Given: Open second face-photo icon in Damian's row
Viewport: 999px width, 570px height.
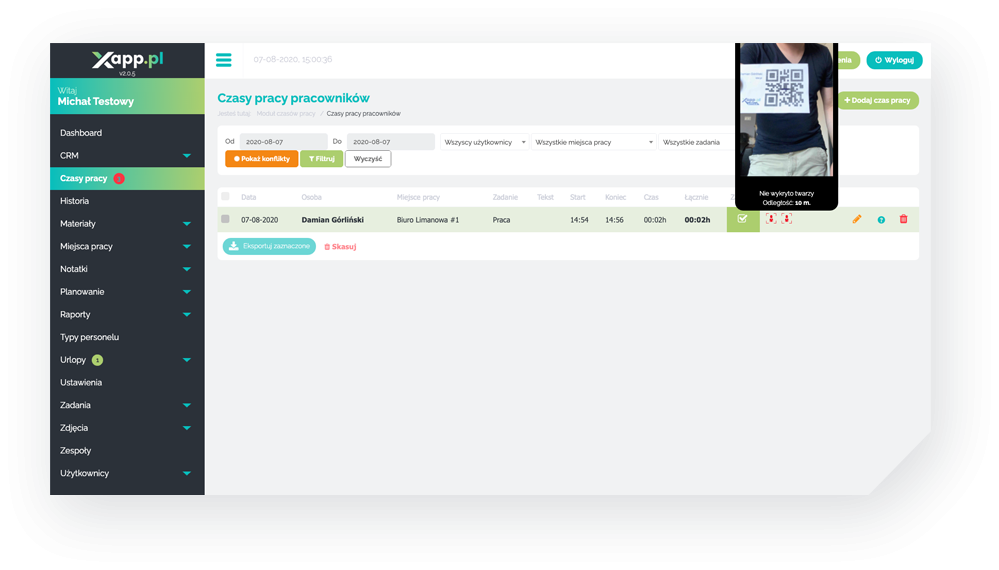Looking at the screenshot, I should pos(787,219).
